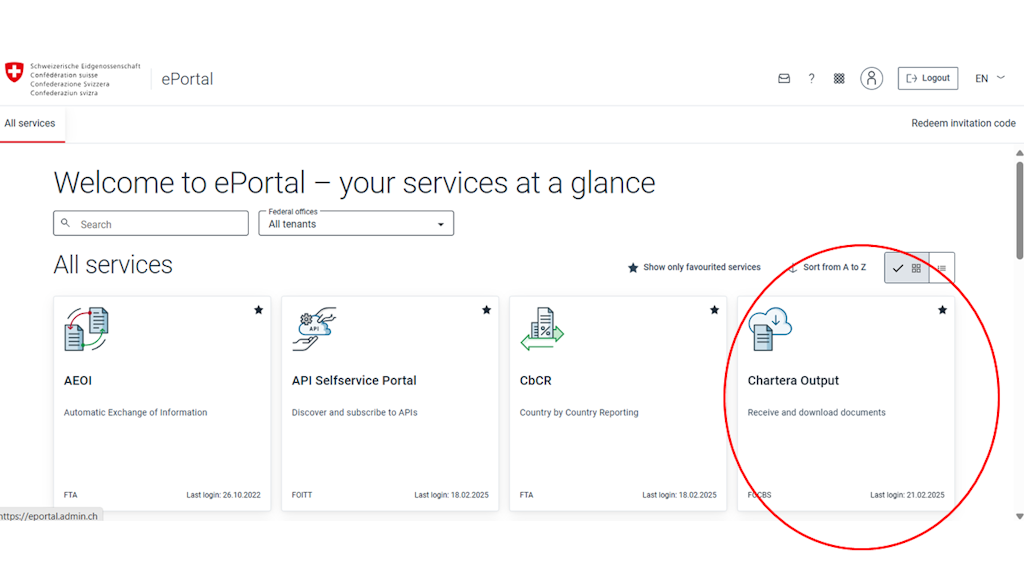
Task: Click the question mark help icon
Action: (811, 78)
